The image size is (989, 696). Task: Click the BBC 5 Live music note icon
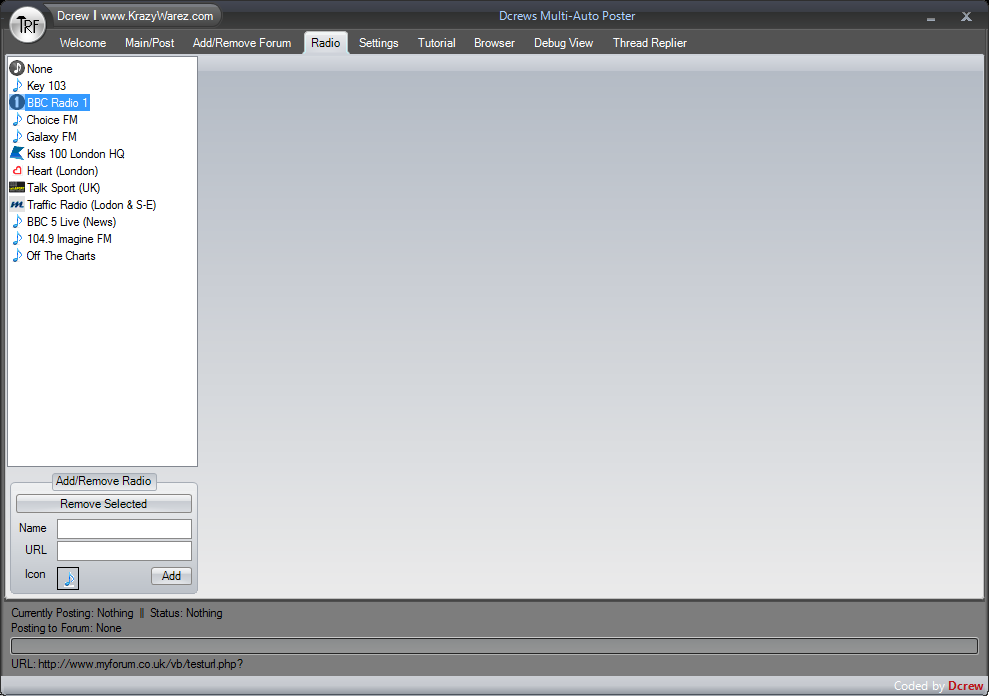17,221
